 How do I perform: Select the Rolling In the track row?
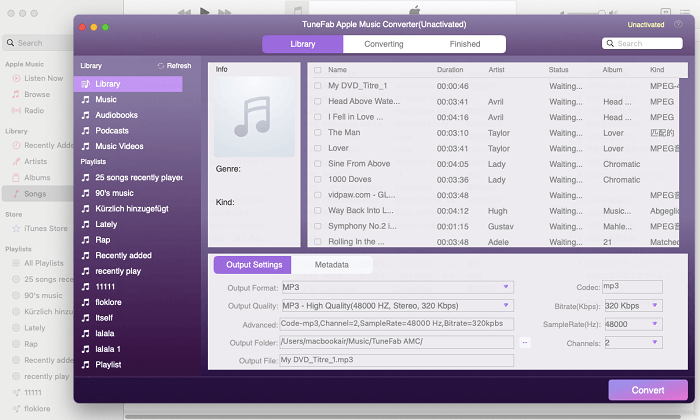point(493,242)
